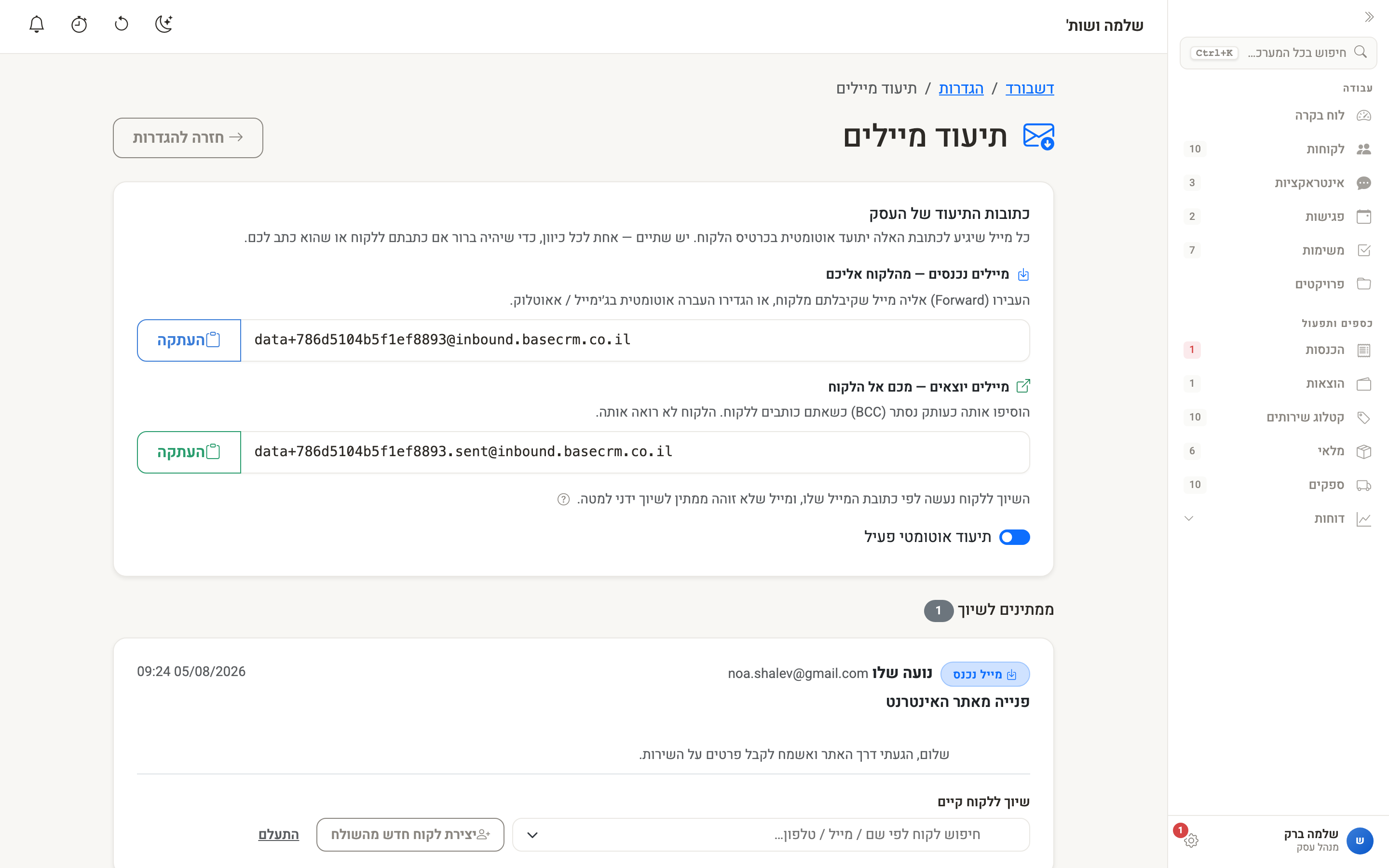Screen dimensions: 1389x868
Task: Click the help question mark icon
Action: pos(564,499)
